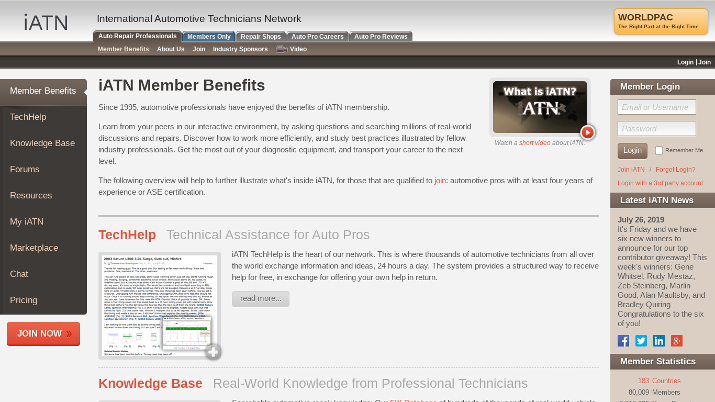
Task: Open Industry Sponsors submenu item
Action: pyautogui.click(x=240, y=49)
